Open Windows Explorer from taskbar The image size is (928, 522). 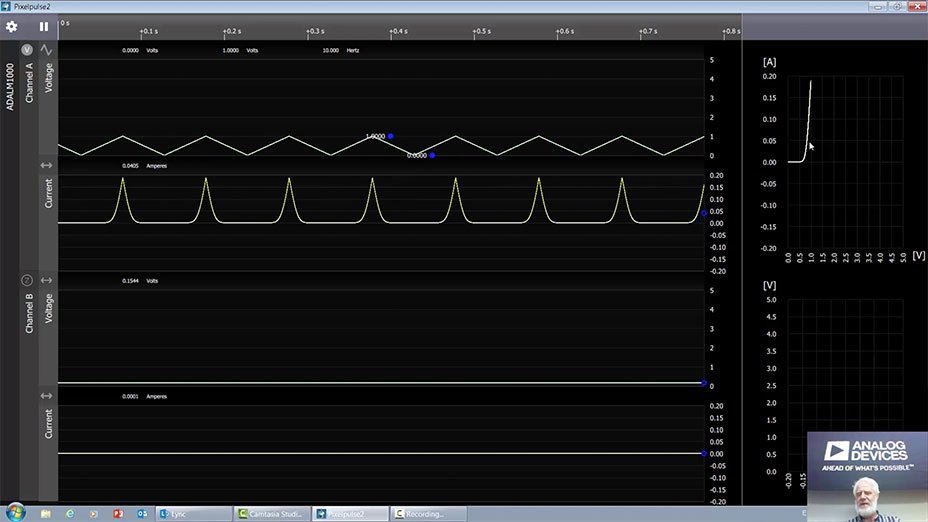(46, 514)
